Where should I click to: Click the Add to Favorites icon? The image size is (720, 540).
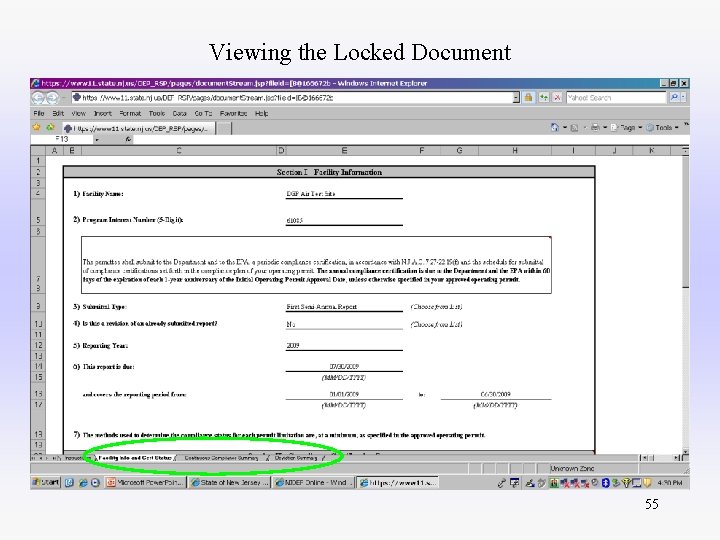50,127
